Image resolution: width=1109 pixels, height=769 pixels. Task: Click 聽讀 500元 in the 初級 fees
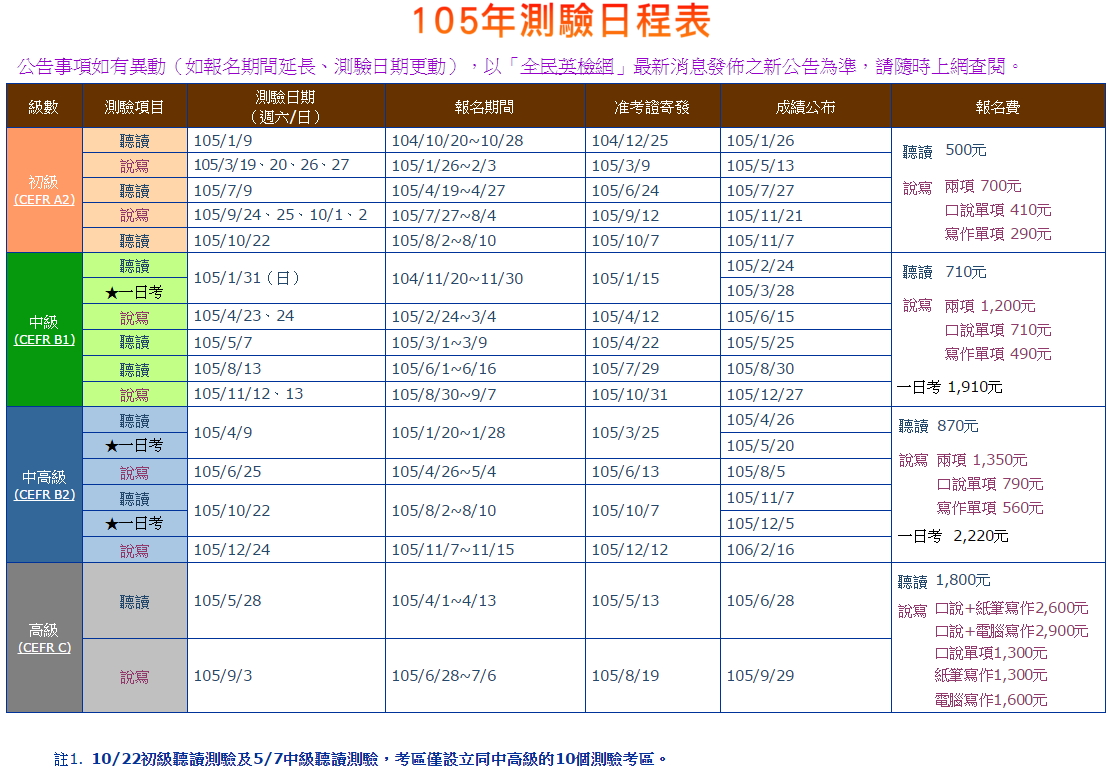pos(944,151)
